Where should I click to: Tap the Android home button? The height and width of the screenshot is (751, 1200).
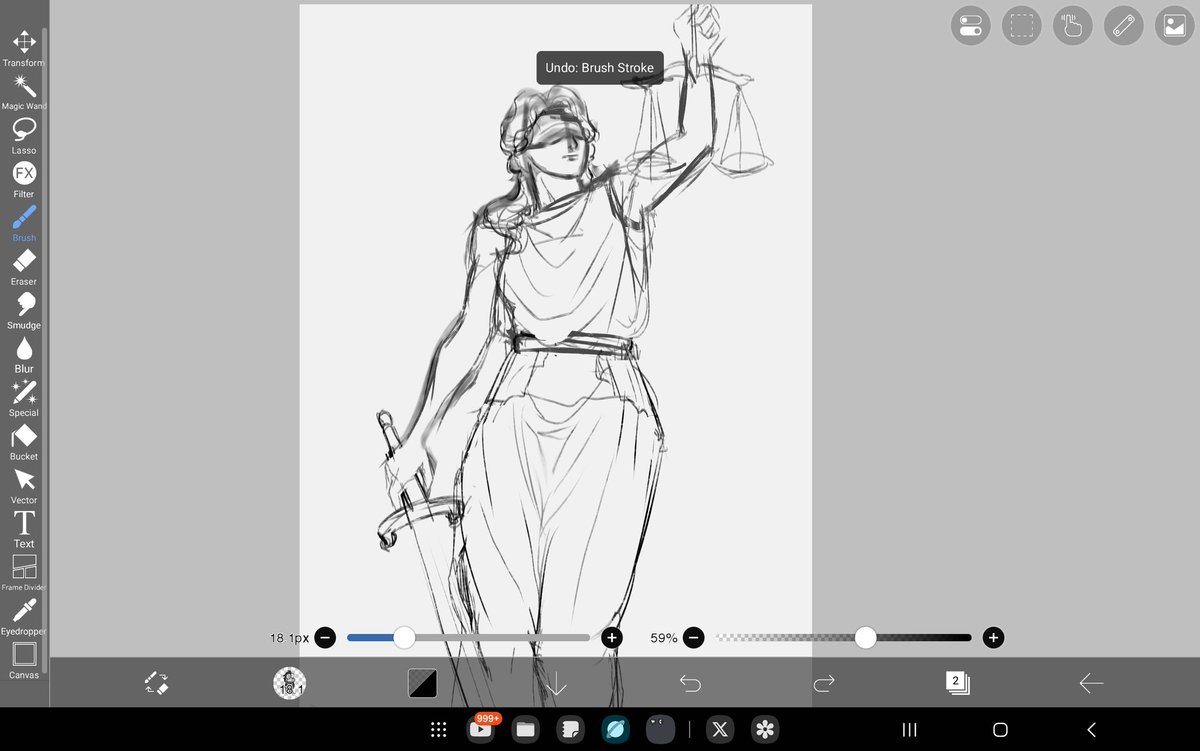(1000, 730)
